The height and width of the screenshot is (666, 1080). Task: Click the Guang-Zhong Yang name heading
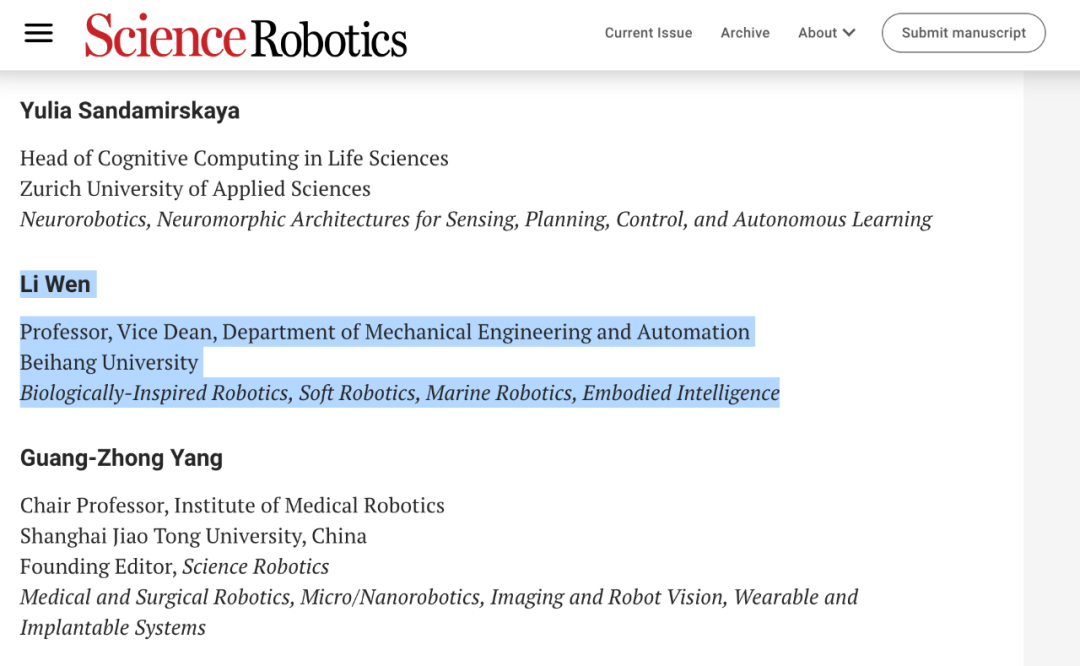121,458
